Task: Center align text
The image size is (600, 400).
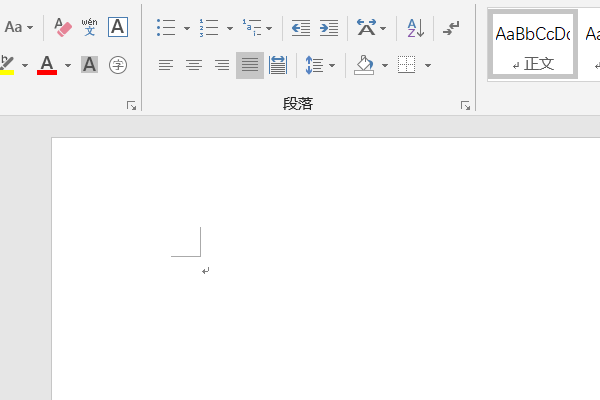Action: pyautogui.click(x=194, y=65)
